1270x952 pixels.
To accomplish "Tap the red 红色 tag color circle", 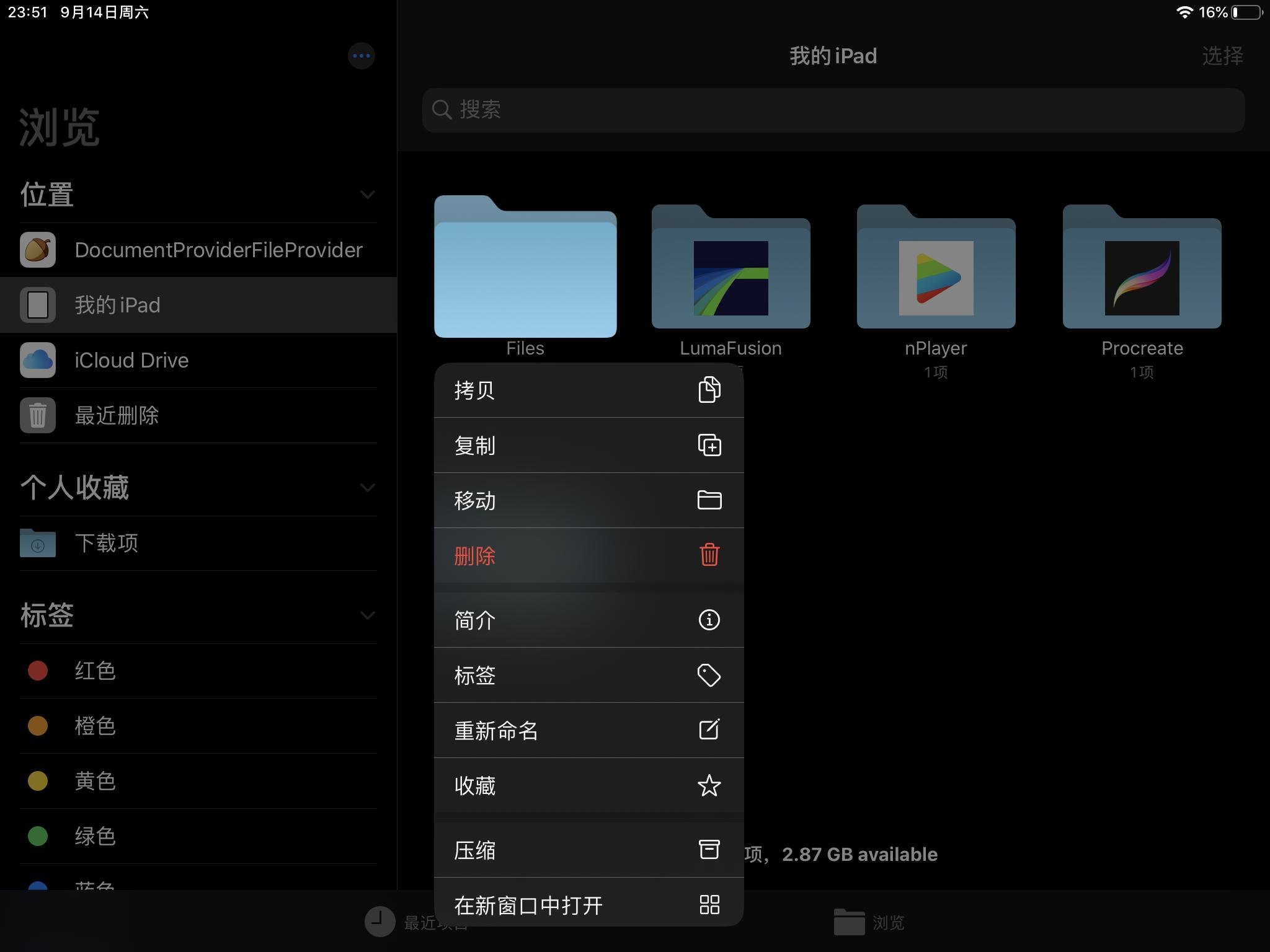I will (38, 670).
